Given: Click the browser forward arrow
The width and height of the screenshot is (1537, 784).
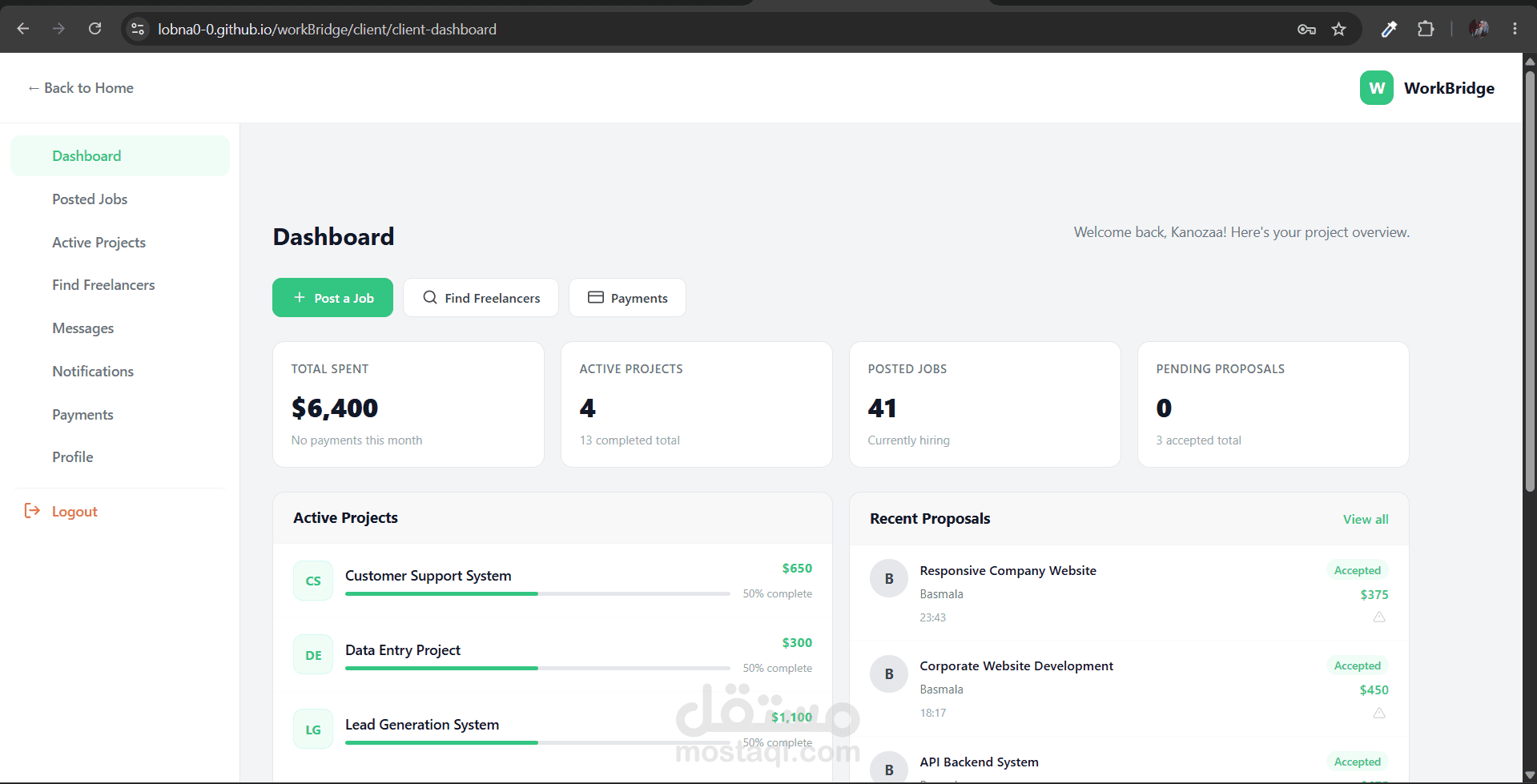Looking at the screenshot, I should coord(58,29).
